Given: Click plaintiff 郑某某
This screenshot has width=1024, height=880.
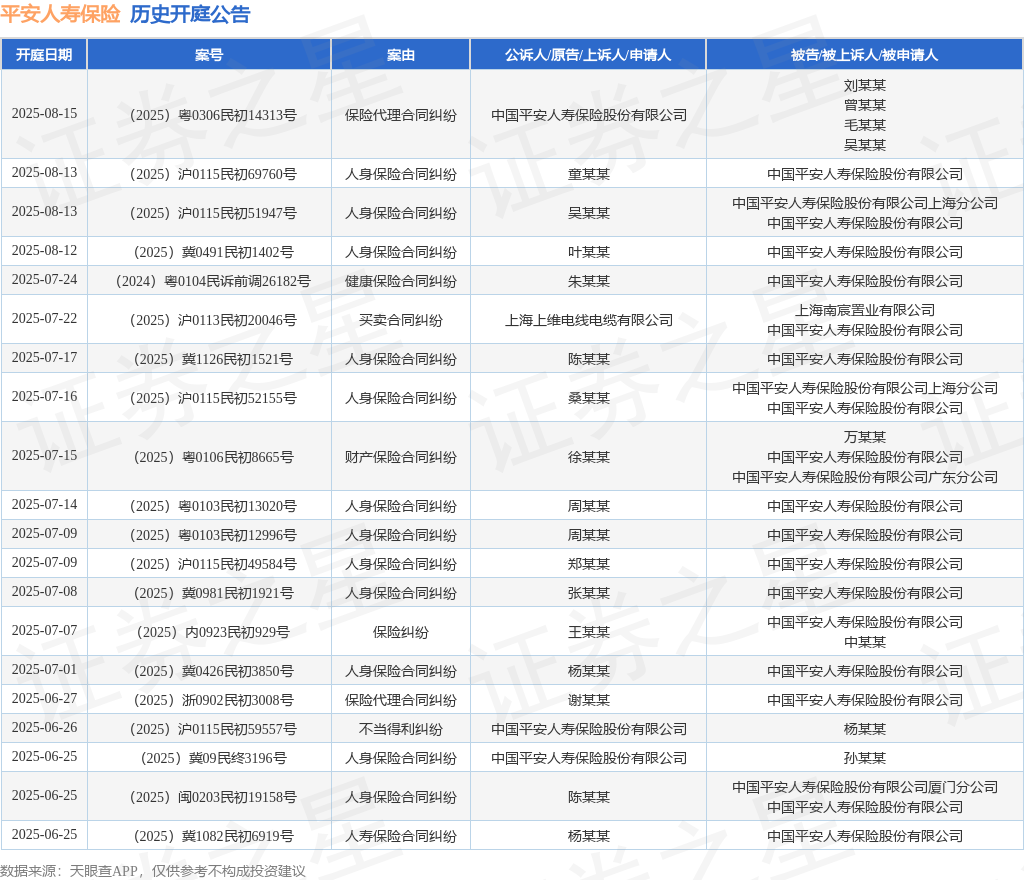Looking at the screenshot, I should coord(588,564).
